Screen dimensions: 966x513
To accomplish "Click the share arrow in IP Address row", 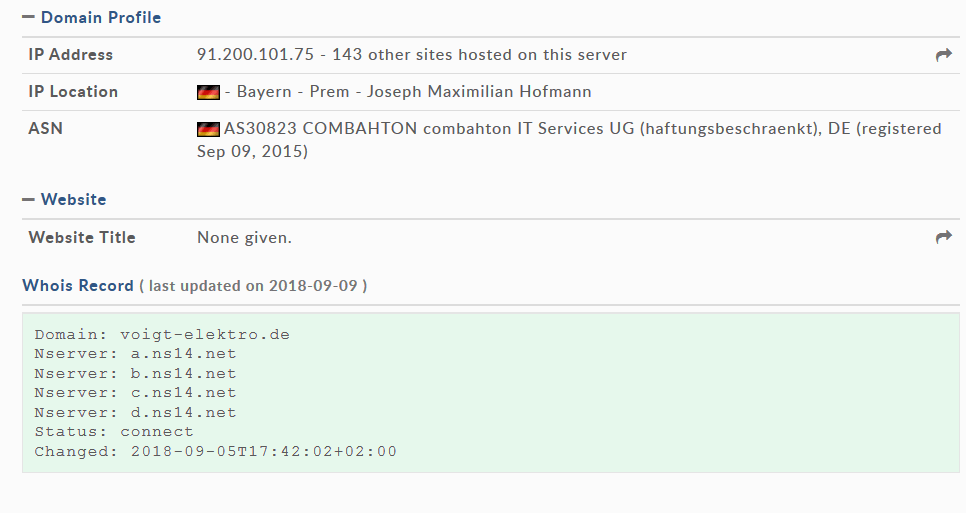I will coord(943,55).
